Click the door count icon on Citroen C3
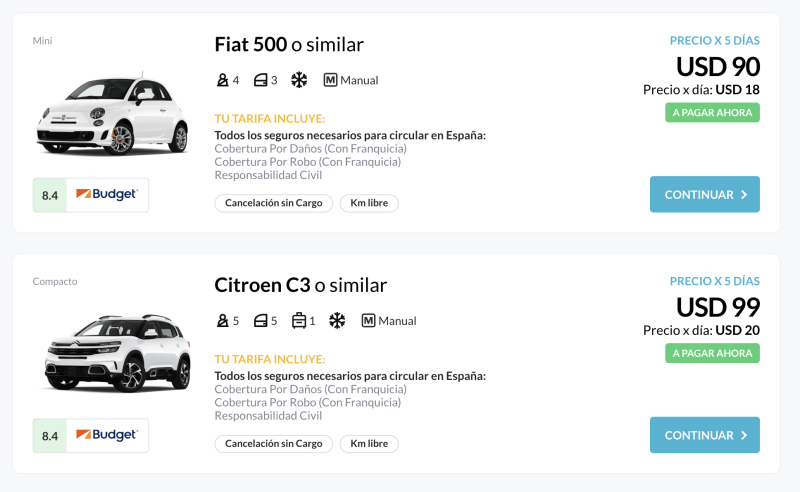 (x=261, y=321)
